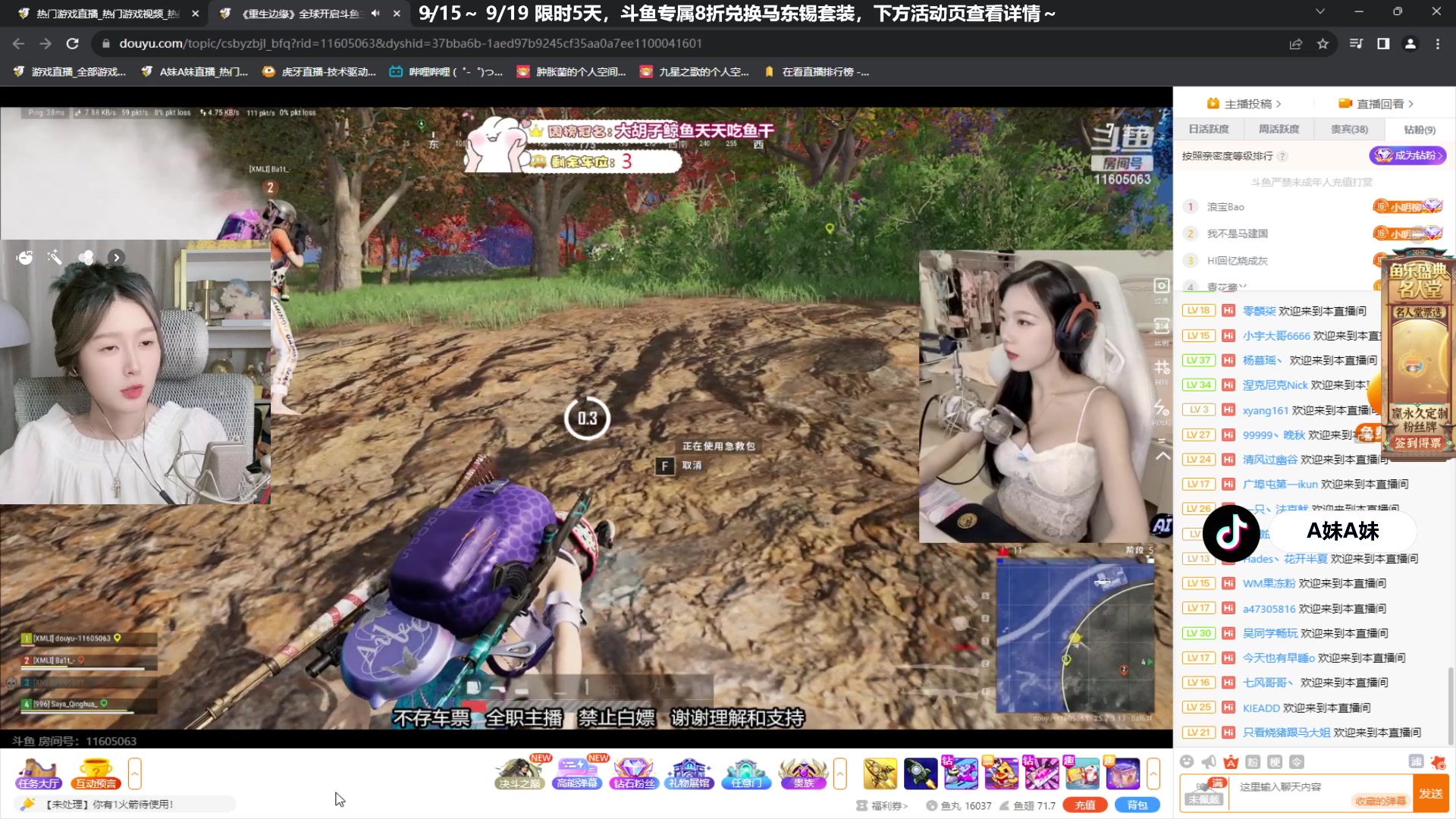Click the red crown A icon

click(x=1231, y=761)
